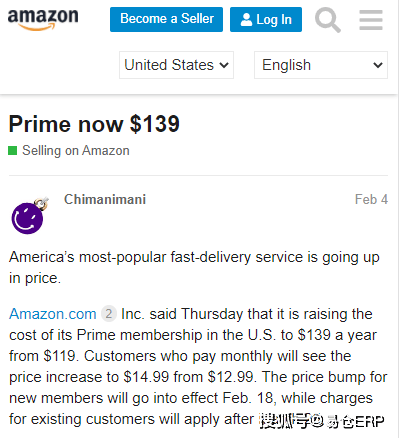Click the link click-count badge showing 2

109,314
